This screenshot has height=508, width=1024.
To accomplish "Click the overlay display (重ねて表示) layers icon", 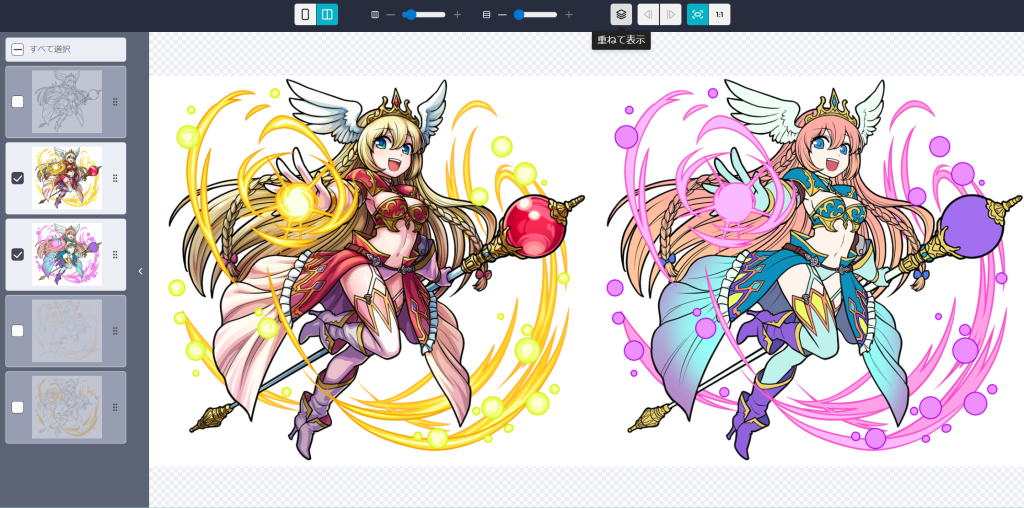I will tap(621, 14).
